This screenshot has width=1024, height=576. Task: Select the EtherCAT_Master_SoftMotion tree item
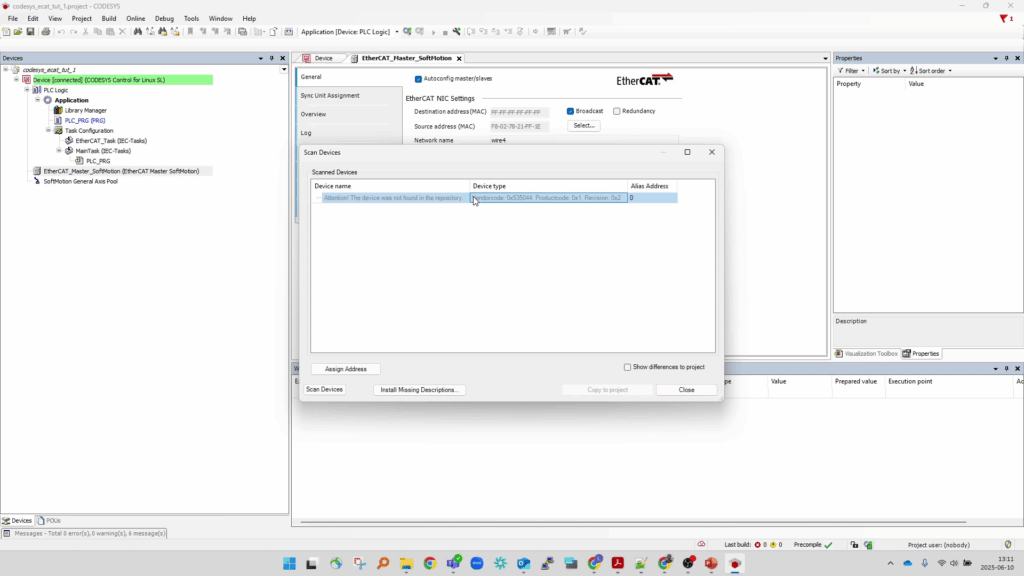[x=121, y=171]
